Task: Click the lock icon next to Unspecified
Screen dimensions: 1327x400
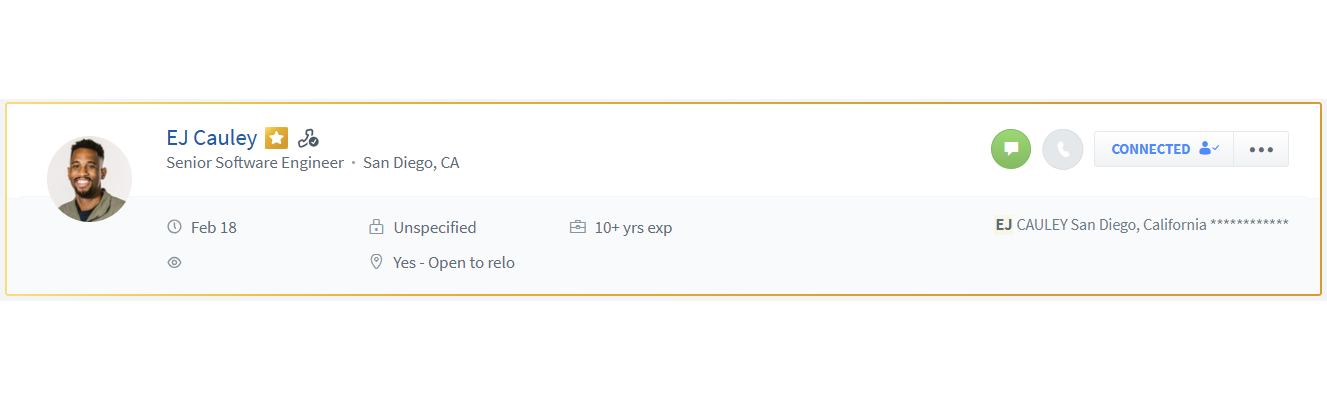Action: [x=376, y=227]
